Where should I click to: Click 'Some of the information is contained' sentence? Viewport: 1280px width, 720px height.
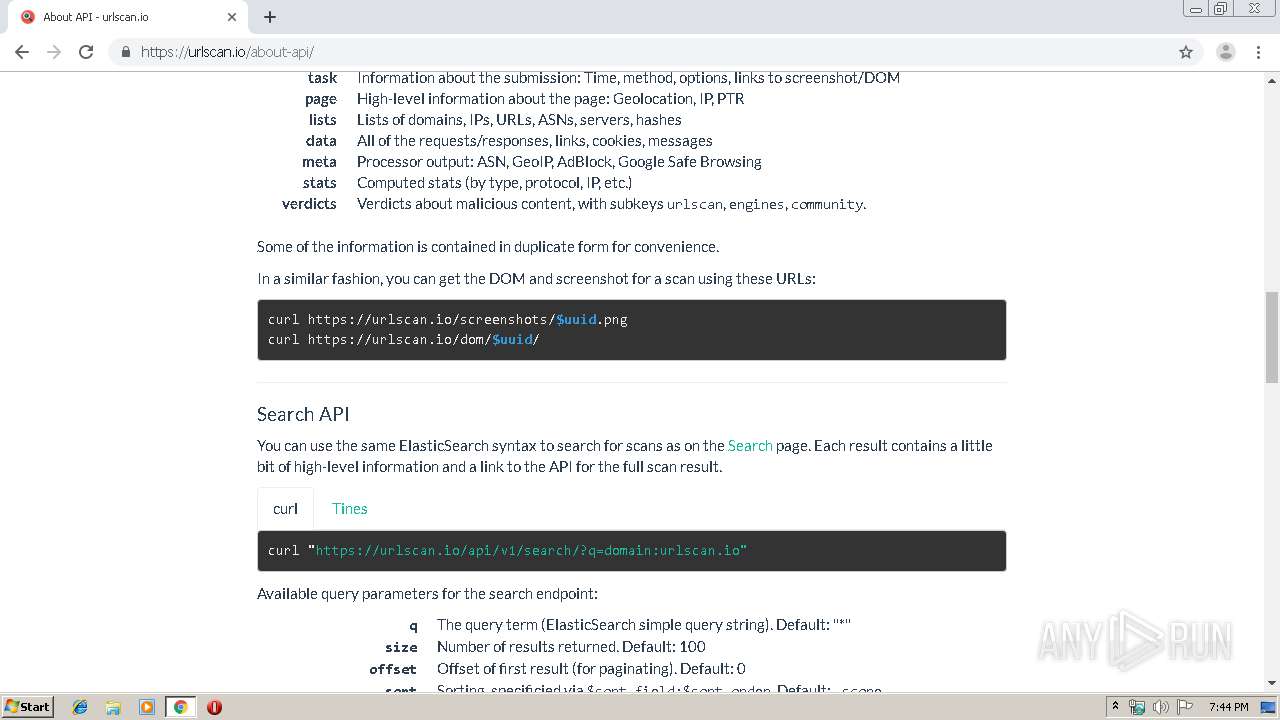pyautogui.click(x=488, y=247)
